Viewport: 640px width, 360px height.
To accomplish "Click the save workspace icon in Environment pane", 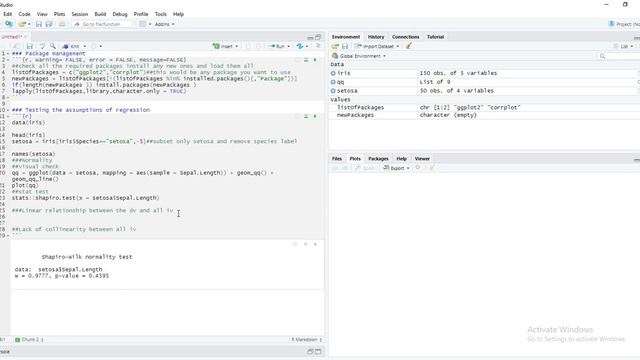I will pyautogui.click(x=345, y=46).
